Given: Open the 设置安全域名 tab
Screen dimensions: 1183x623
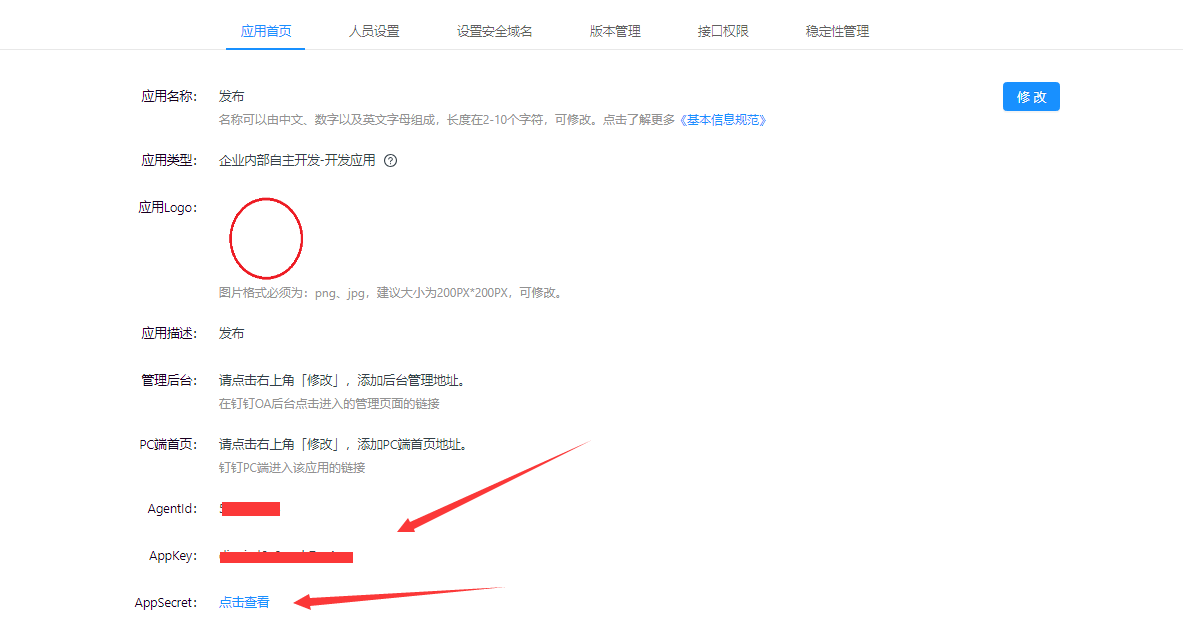Looking at the screenshot, I should (494, 31).
